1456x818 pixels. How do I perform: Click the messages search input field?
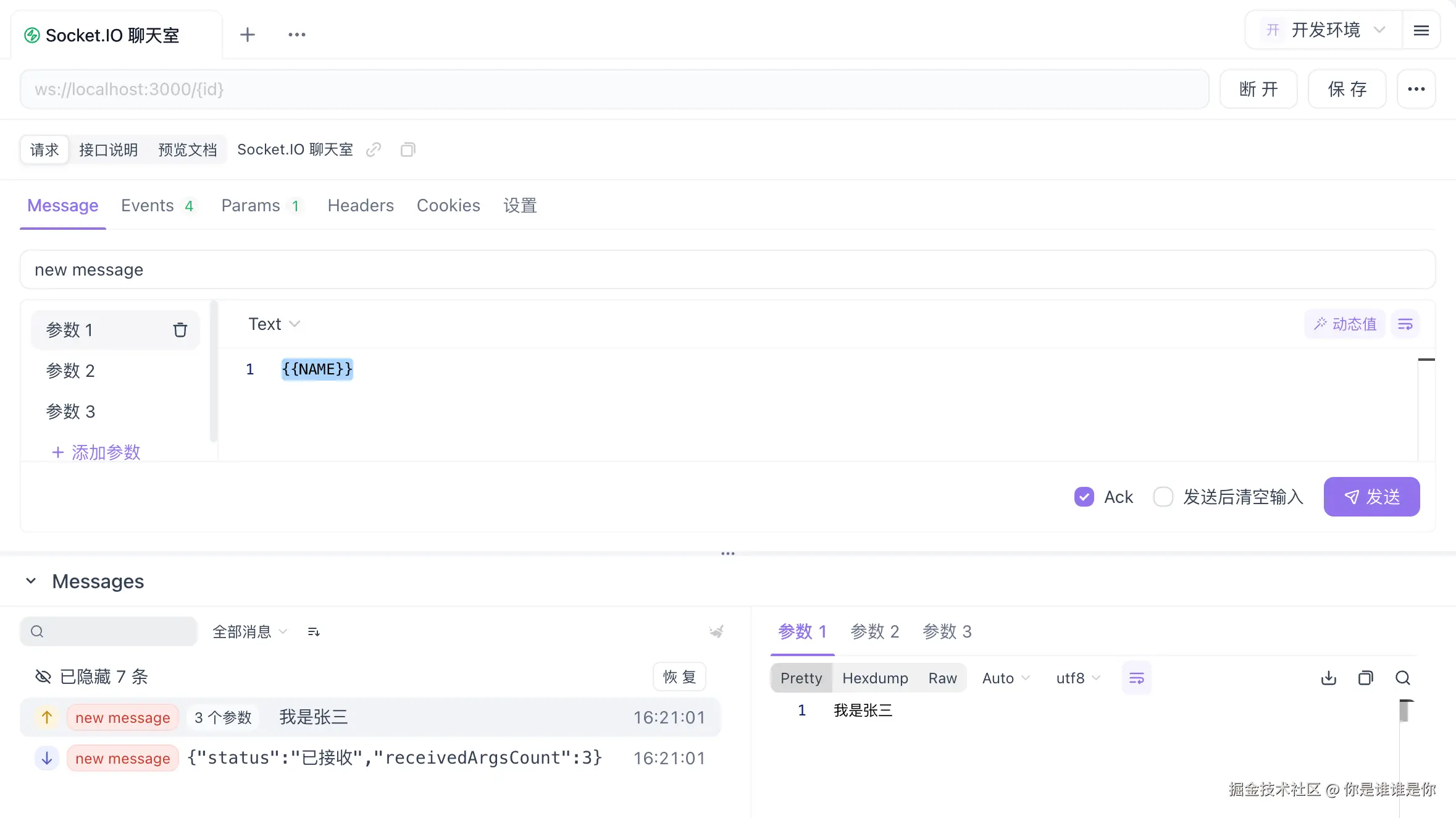tap(117, 631)
